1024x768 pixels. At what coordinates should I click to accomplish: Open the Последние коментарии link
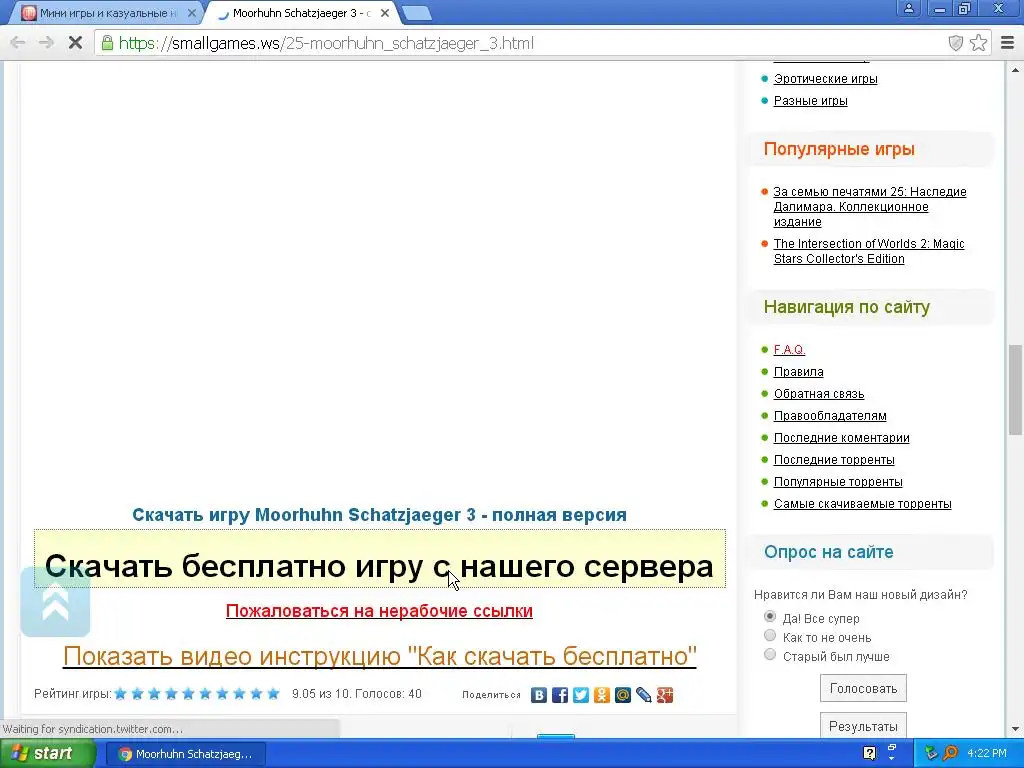pos(842,438)
